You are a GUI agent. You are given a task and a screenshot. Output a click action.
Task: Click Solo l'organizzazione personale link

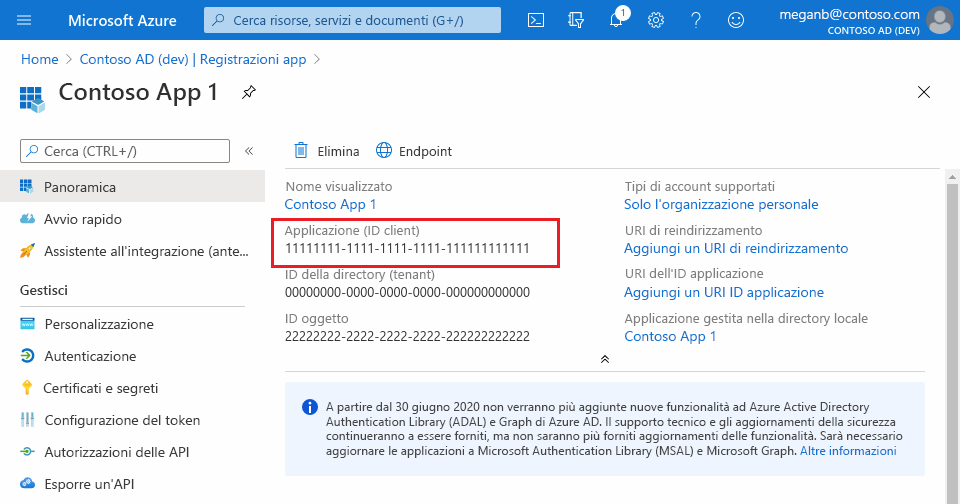pyautogui.click(x=721, y=204)
